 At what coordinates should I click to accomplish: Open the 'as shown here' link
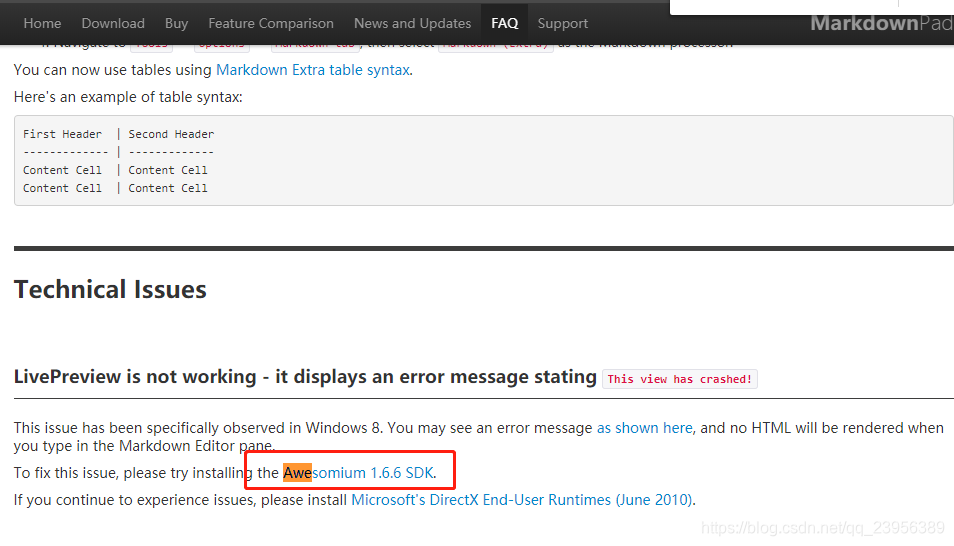(x=644, y=428)
